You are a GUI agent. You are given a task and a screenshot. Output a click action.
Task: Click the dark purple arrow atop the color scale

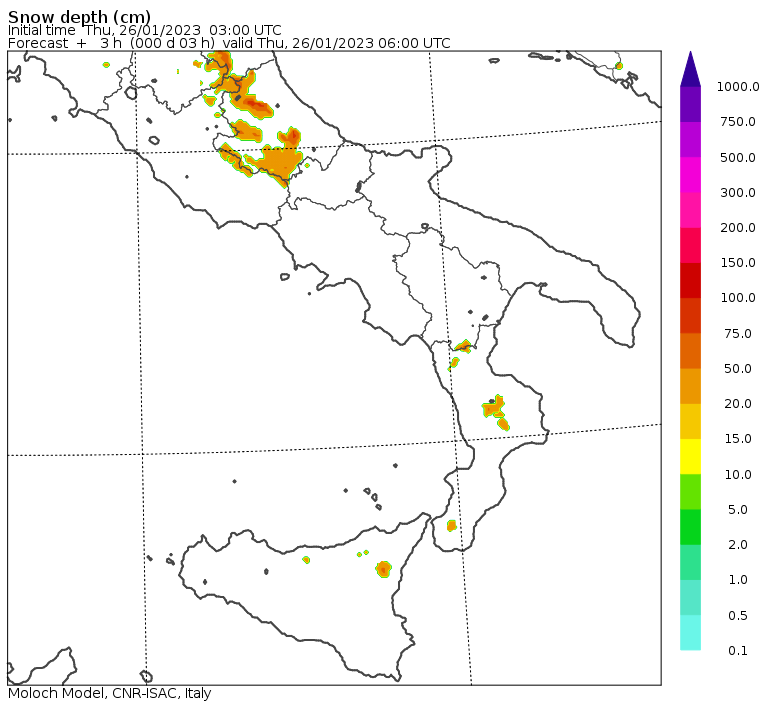pyautogui.click(x=690, y=69)
